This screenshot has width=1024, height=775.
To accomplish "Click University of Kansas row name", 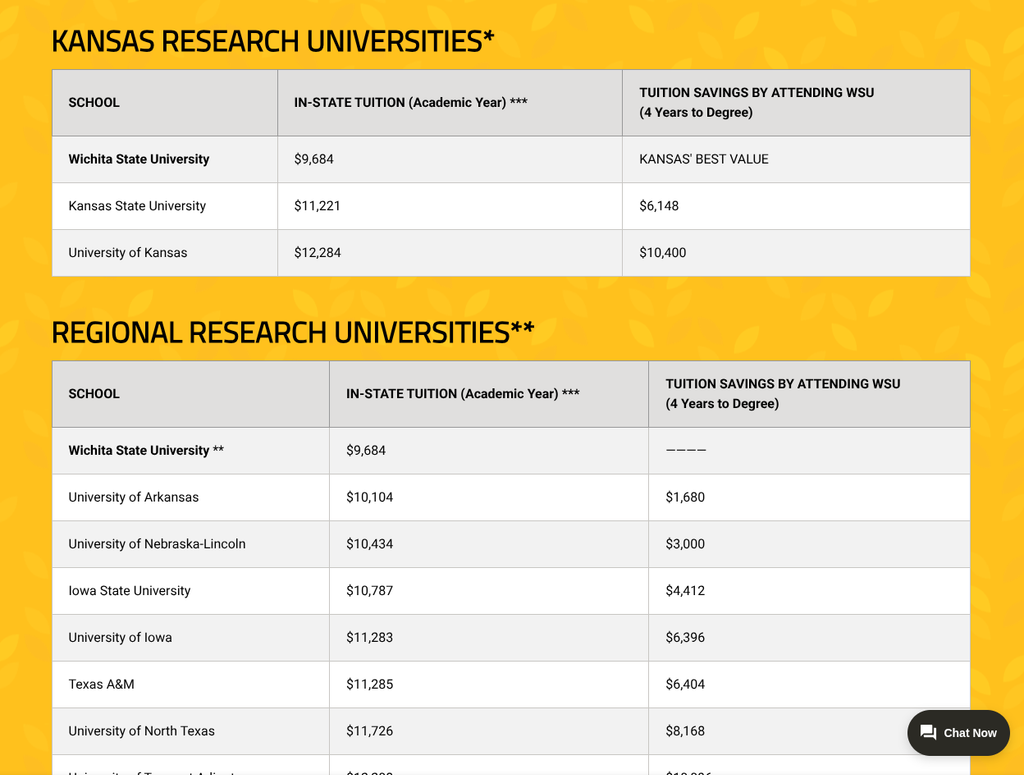I will tap(128, 253).
